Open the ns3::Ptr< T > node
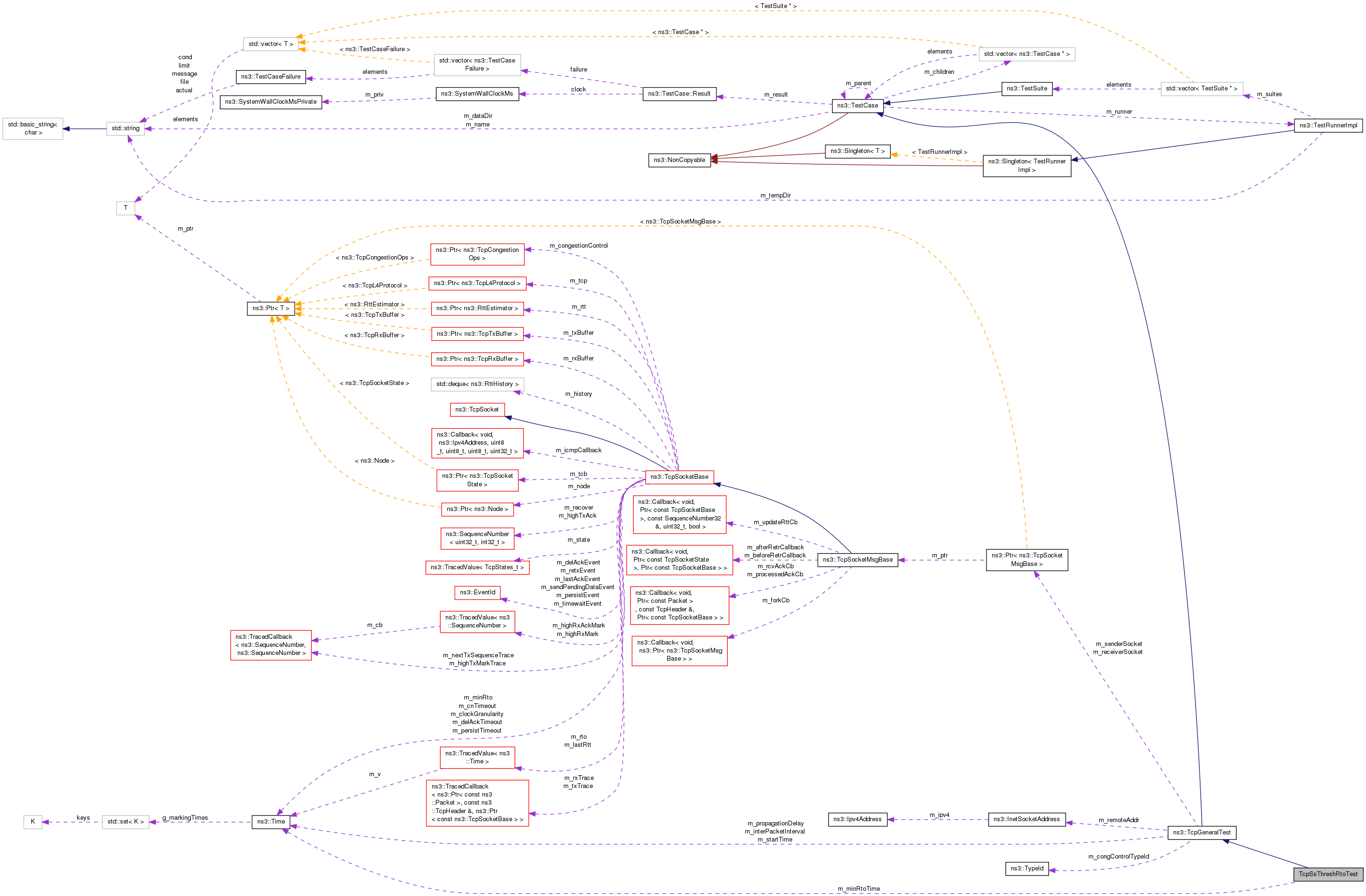Viewport: 1366px width, 896px height. (x=271, y=309)
